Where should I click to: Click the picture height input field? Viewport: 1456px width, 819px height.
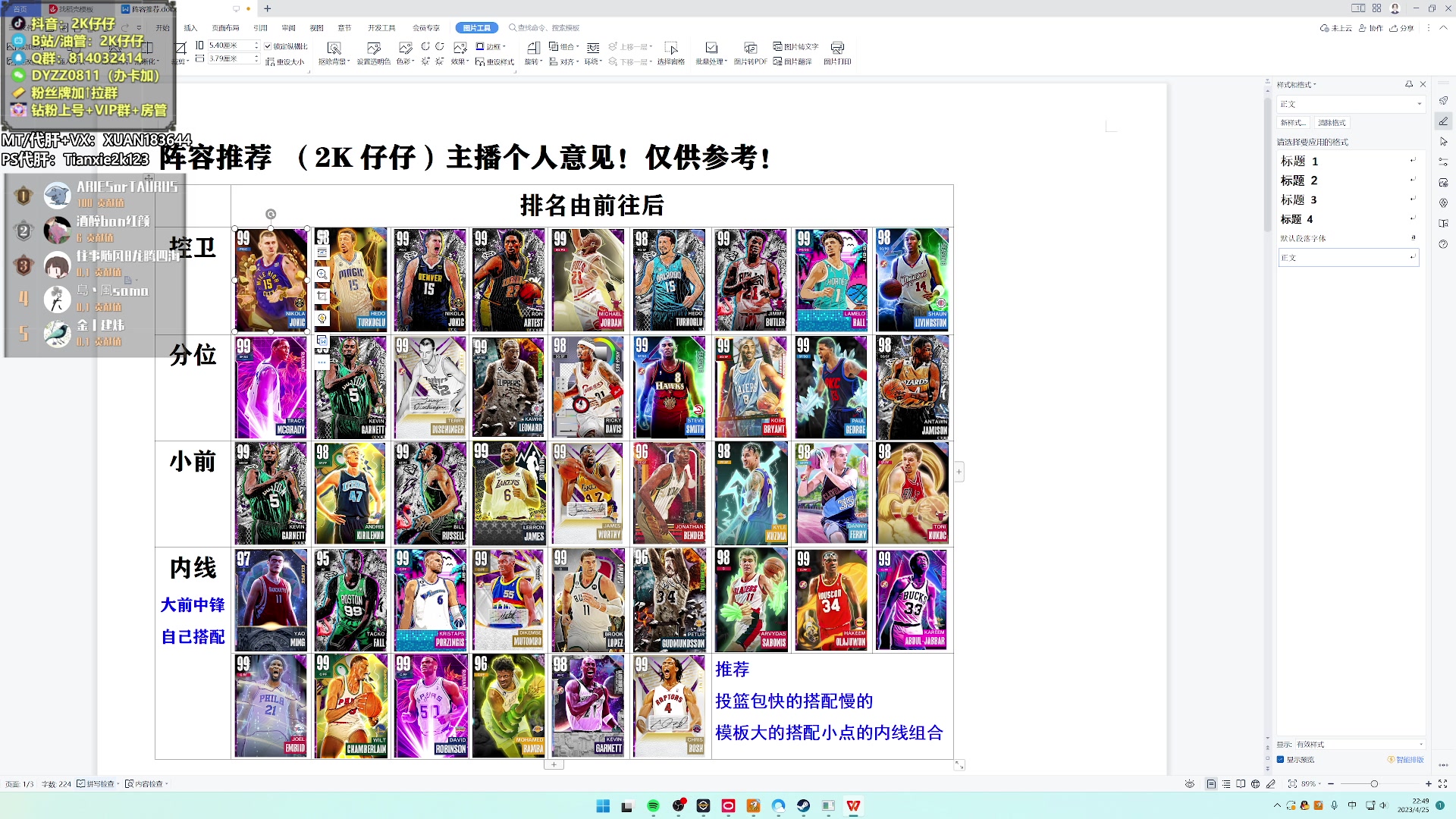[230, 45]
